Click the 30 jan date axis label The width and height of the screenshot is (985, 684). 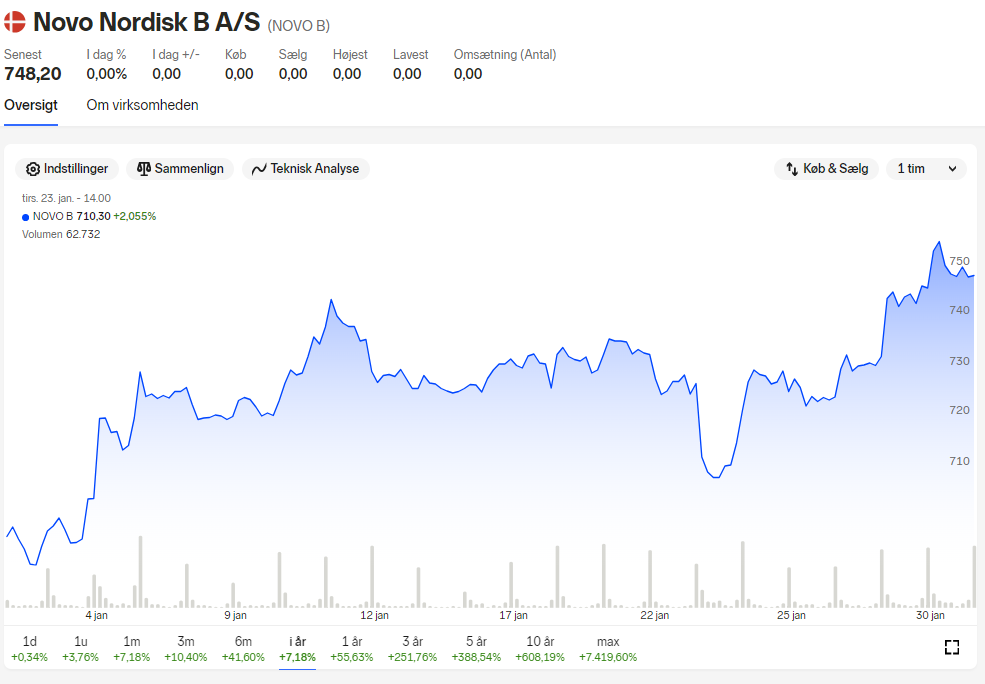930,615
